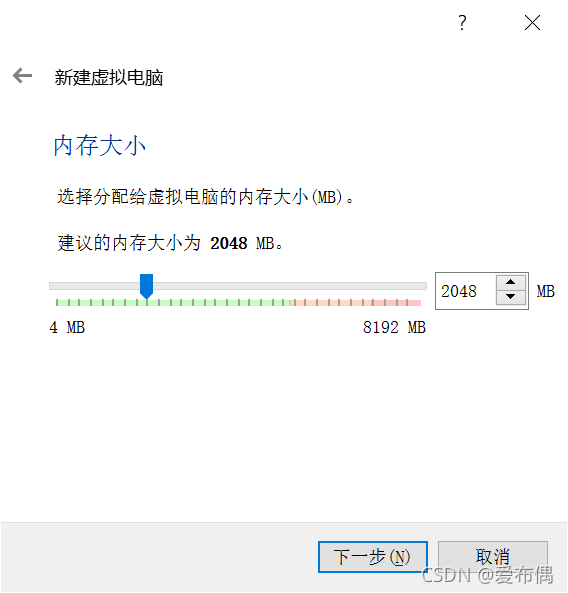Click the 取消 button
This screenshot has height=593, width=568.
point(493,557)
